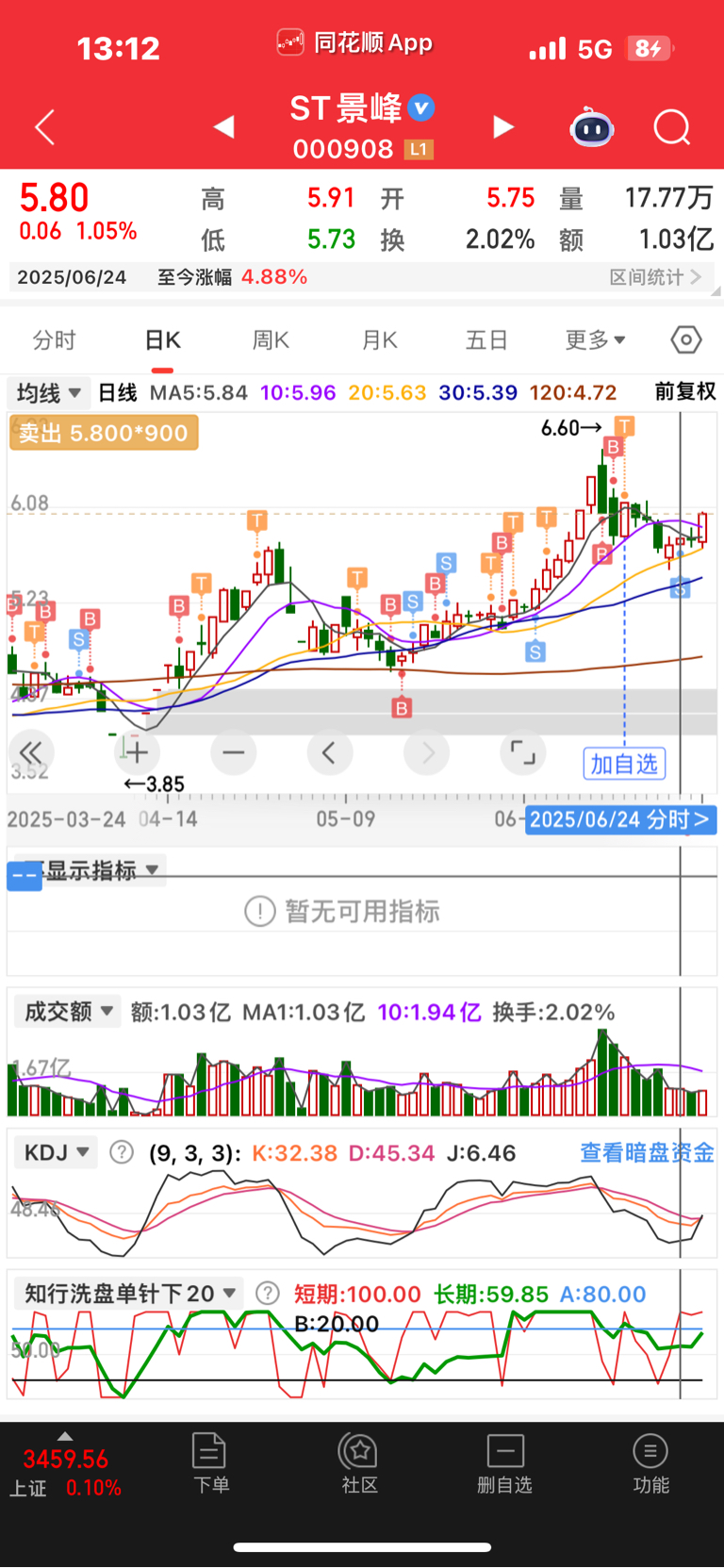Collapse indicator panel with blue minus handle
The image size is (724, 1568).
click(25, 876)
